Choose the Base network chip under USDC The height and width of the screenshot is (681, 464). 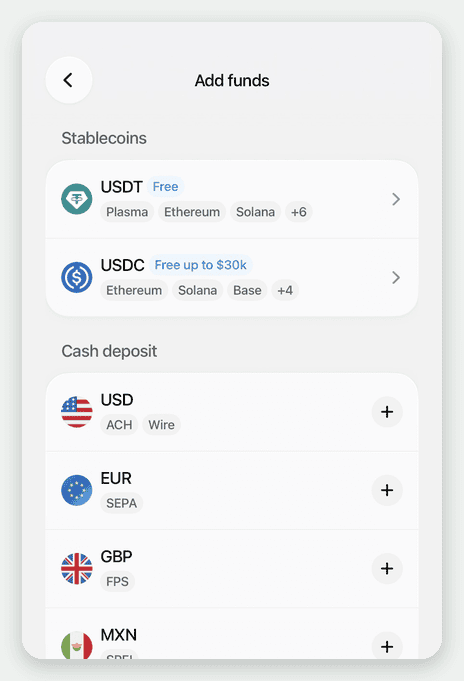tap(247, 290)
